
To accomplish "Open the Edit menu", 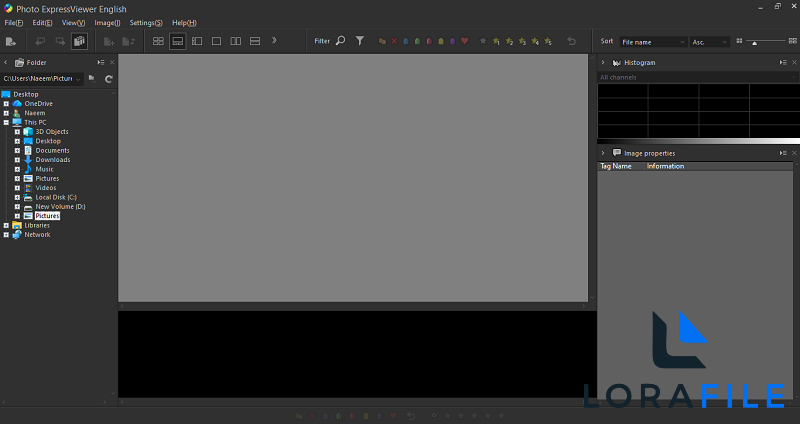I will (x=42, y=23).
